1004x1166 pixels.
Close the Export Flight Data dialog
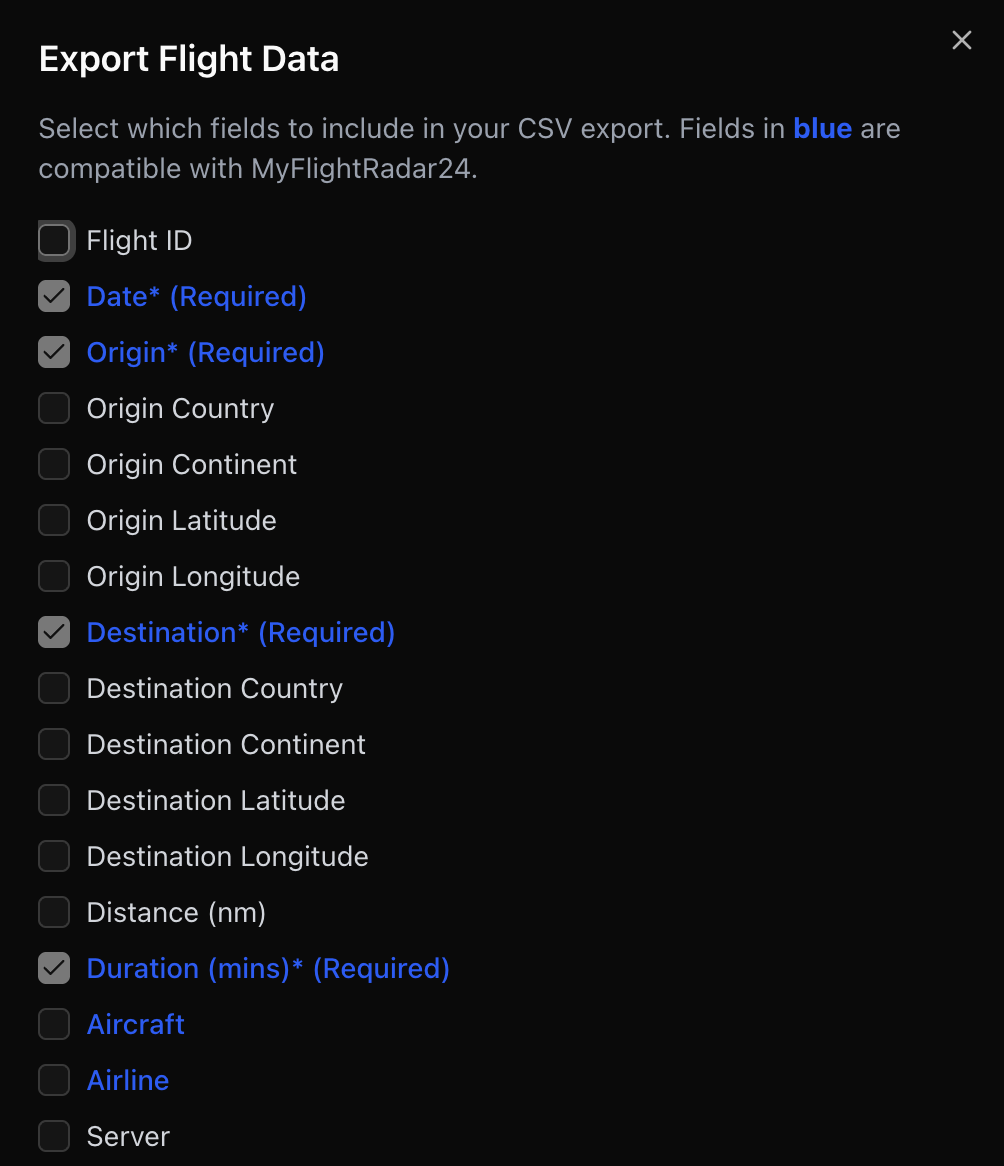[961, 40]
